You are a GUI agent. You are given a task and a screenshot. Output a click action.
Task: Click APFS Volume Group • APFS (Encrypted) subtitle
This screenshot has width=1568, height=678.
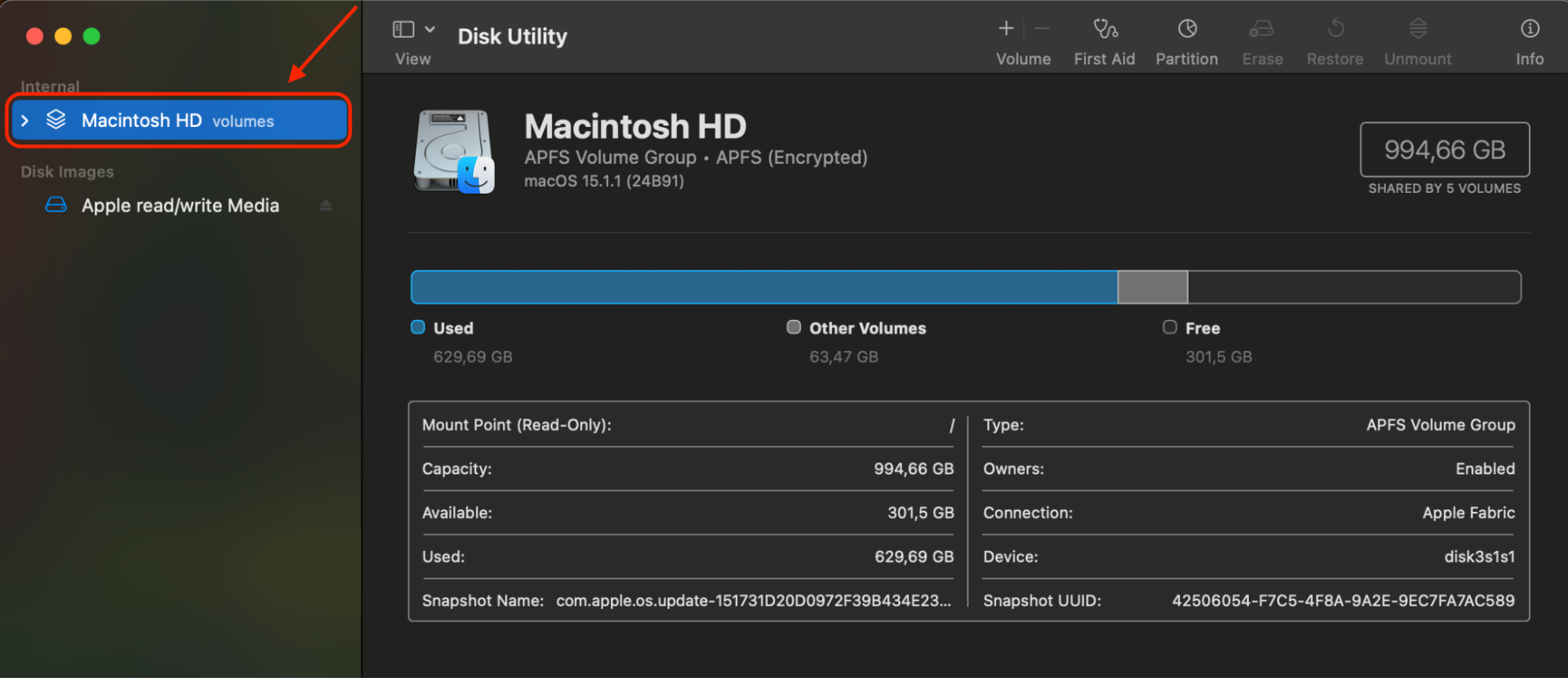tap(696, 158)
